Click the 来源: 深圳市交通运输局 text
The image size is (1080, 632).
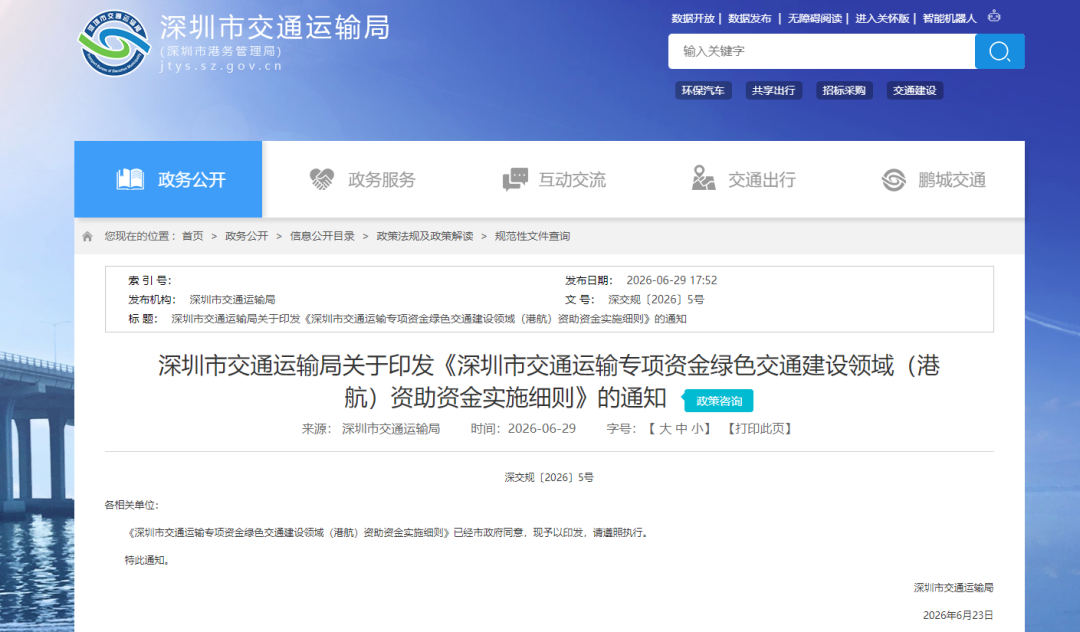click(x=371, y=429)
